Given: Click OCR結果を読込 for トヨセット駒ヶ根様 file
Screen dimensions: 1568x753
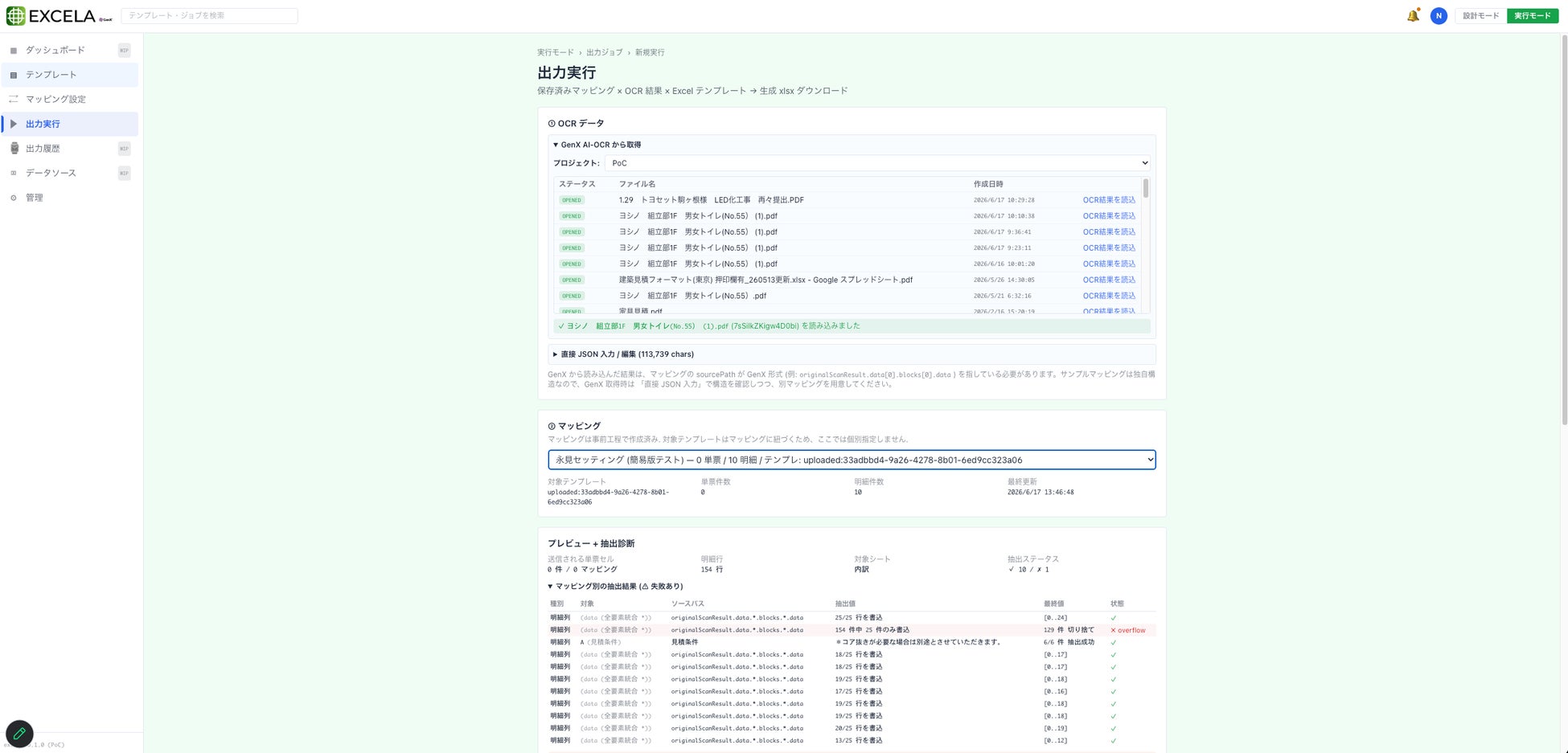Looking at the screenshot, I should [1109, 200].
